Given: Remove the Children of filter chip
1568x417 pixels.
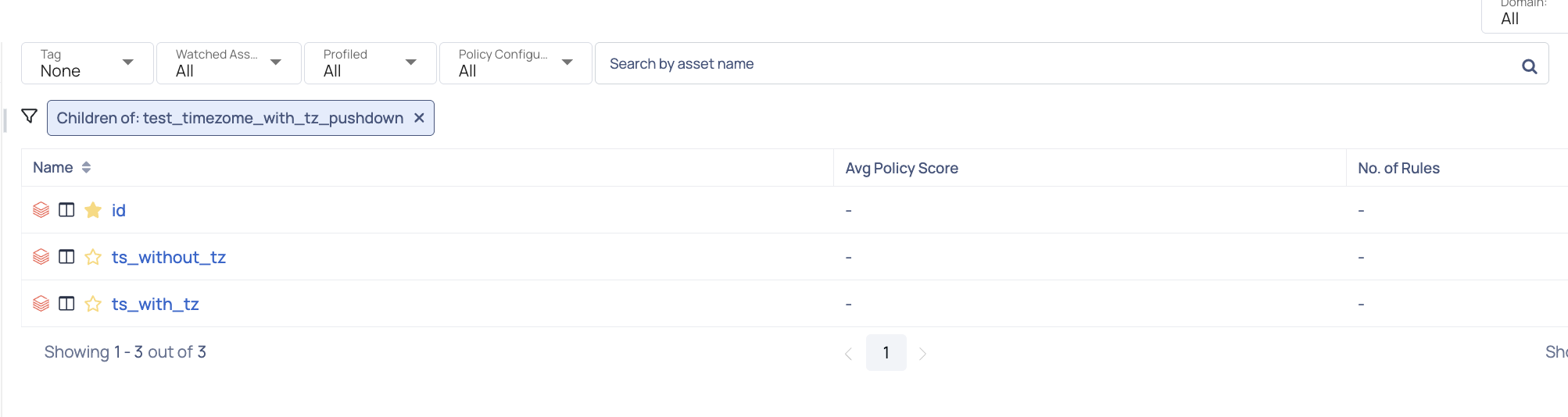Looking at the screenshot, I should 419,118.
